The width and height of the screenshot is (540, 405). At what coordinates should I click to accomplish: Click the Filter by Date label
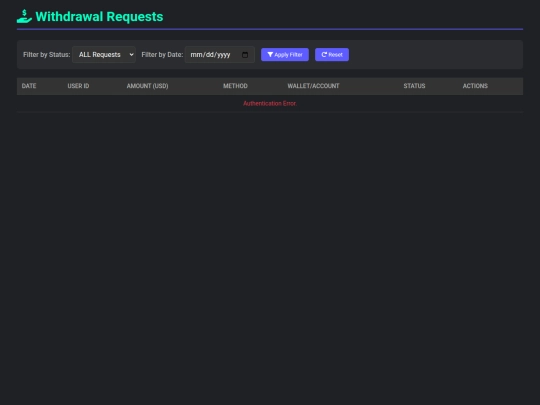coord(162,55)
